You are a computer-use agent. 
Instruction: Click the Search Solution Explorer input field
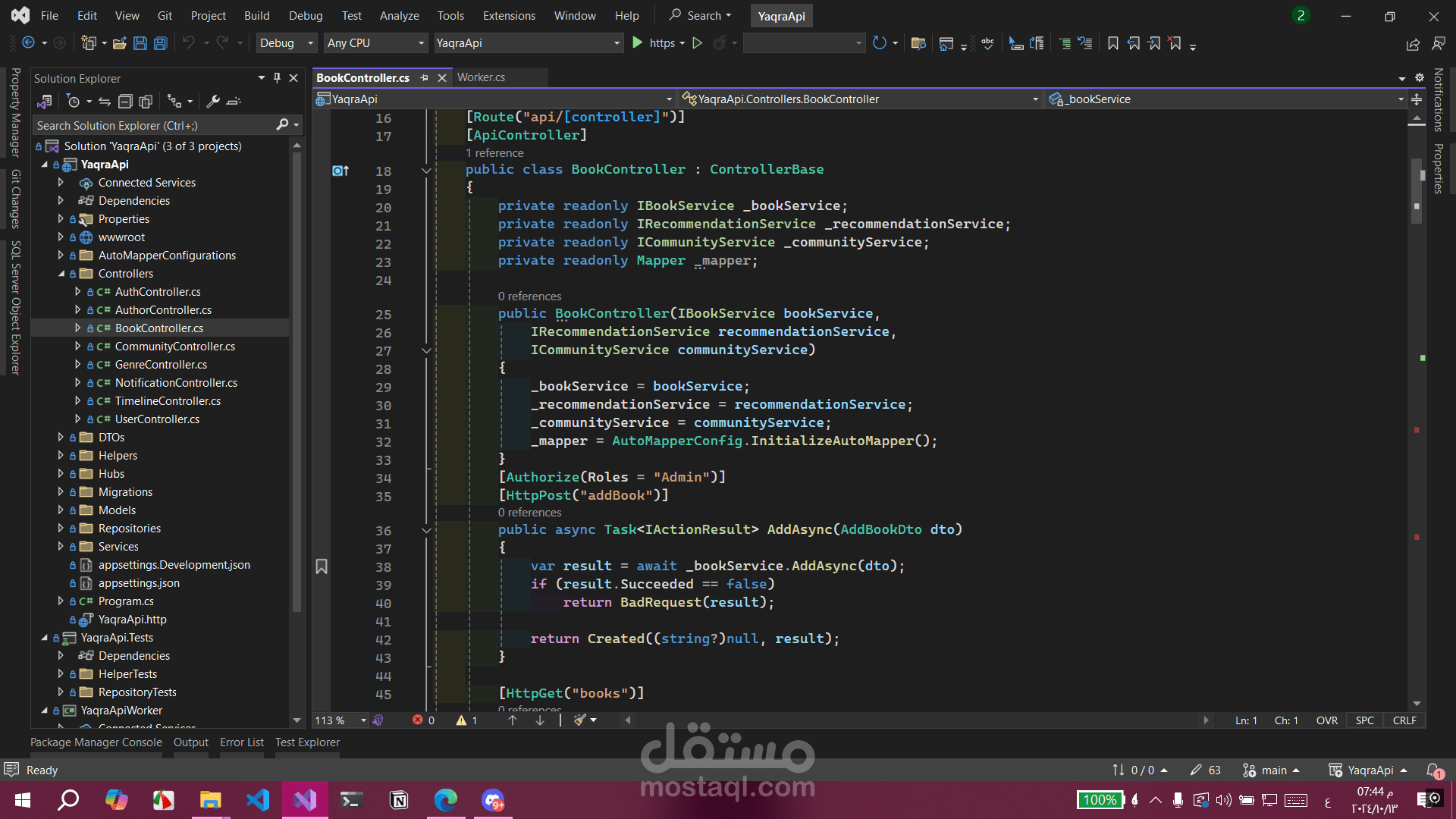point(152,126)
